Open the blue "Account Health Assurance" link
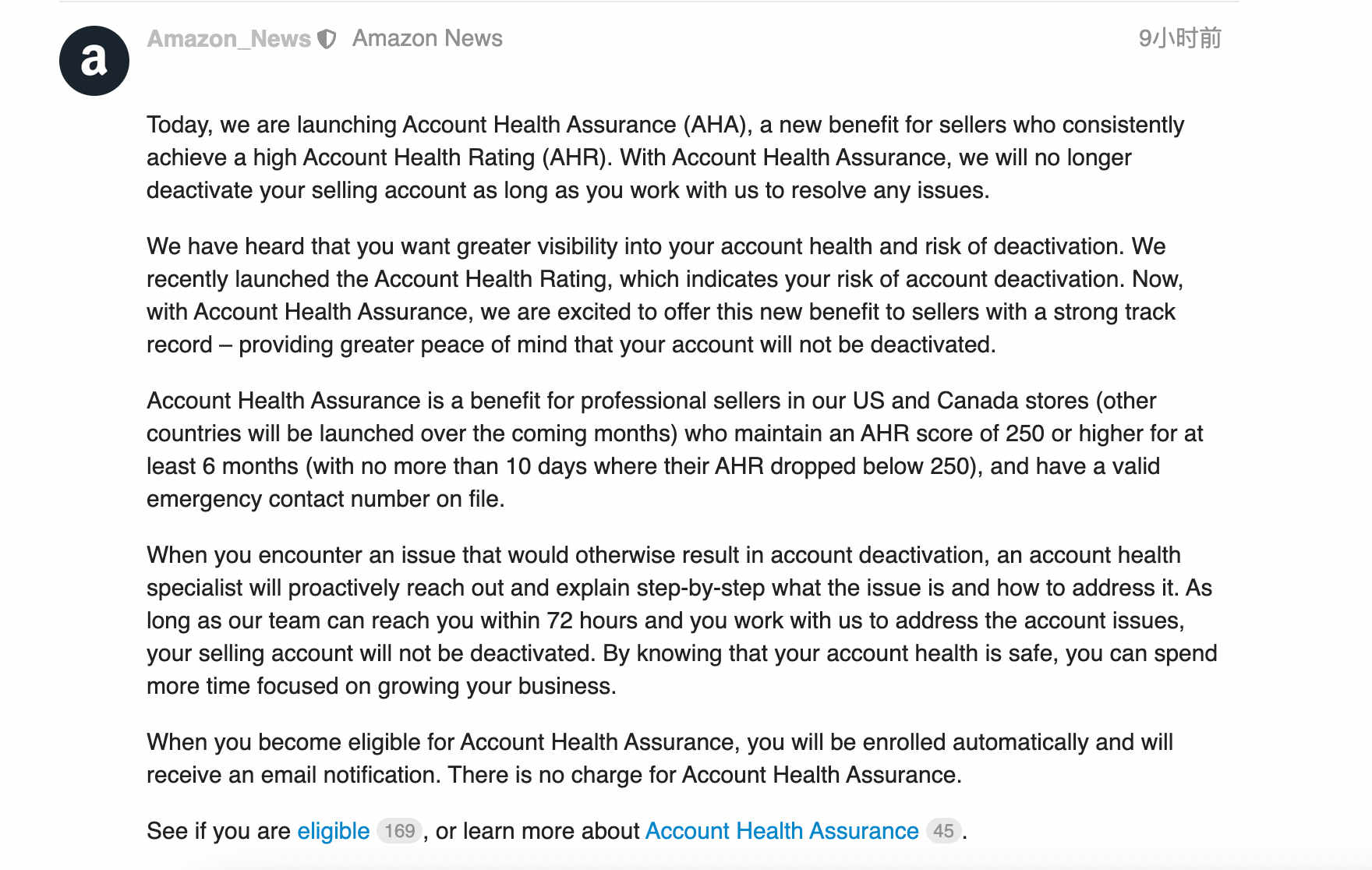Screen dimensions: 1372x870 [x=782, y=831]
